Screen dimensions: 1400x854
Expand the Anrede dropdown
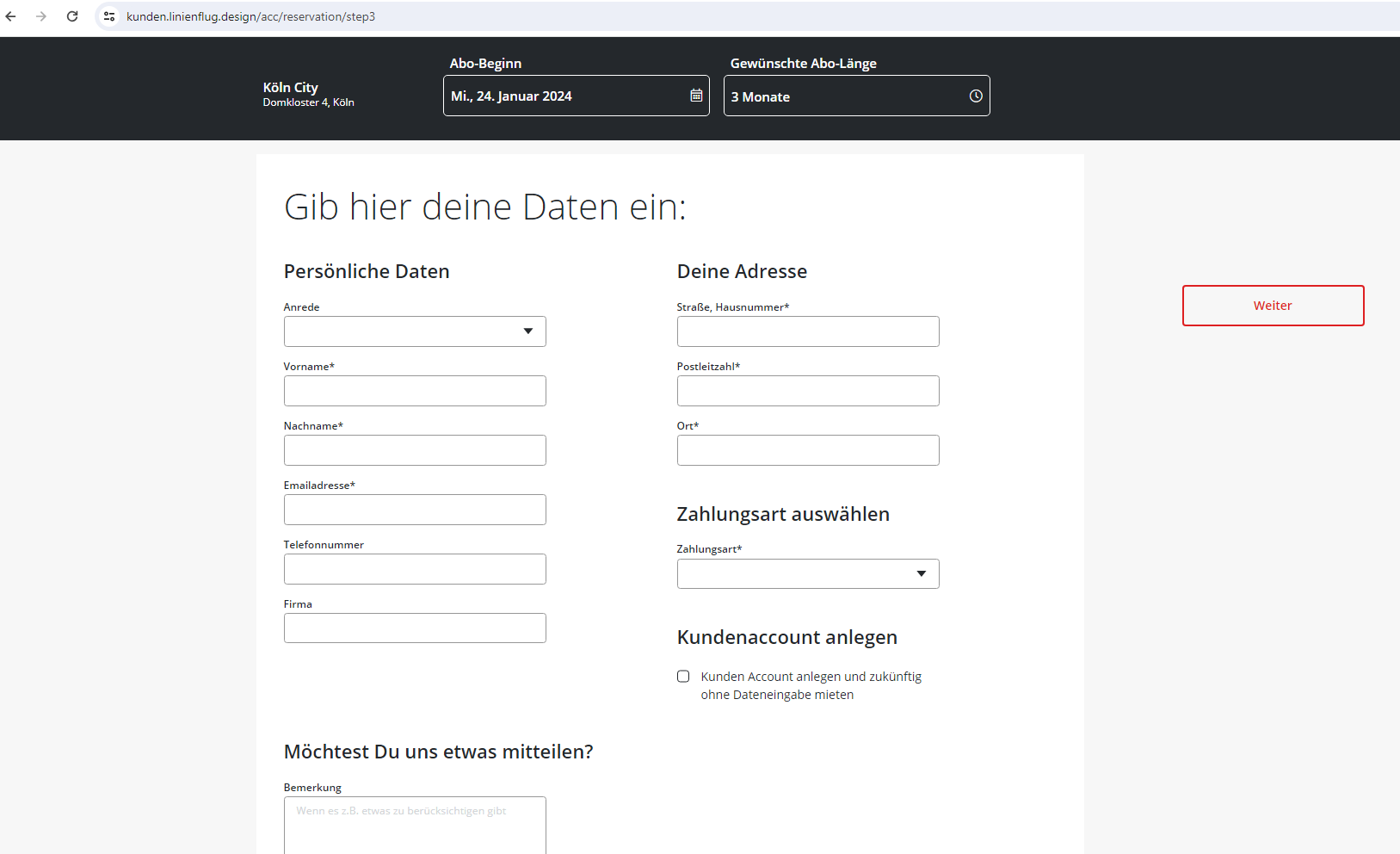(415, 331)
